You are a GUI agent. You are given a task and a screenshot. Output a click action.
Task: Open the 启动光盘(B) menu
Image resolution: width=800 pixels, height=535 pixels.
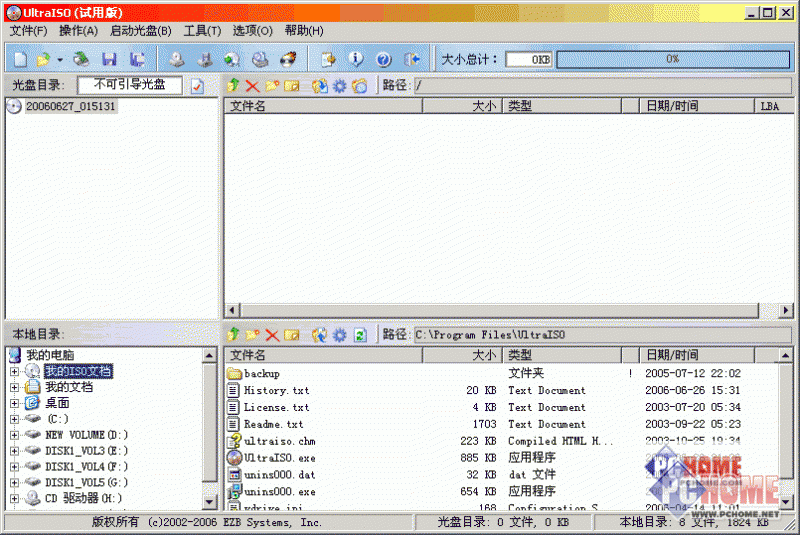[x=141, y=31]
